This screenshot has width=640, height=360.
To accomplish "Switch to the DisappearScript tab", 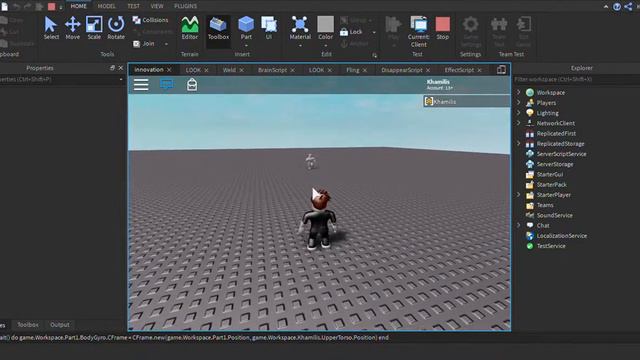I will (402, 70).
